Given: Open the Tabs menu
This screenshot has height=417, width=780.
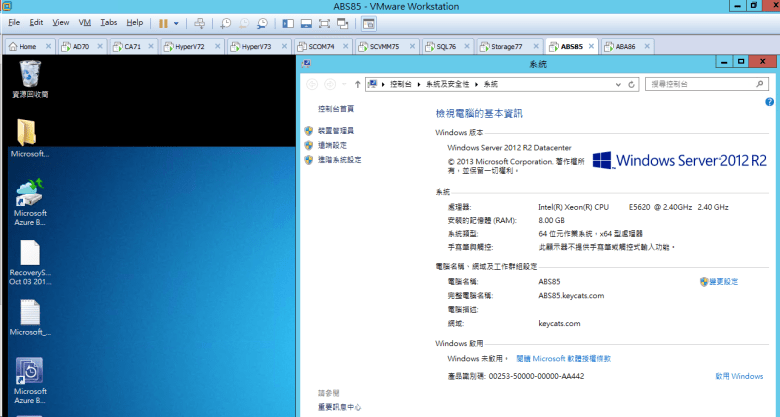Looking at the screenshot, I should coord(108,22).
